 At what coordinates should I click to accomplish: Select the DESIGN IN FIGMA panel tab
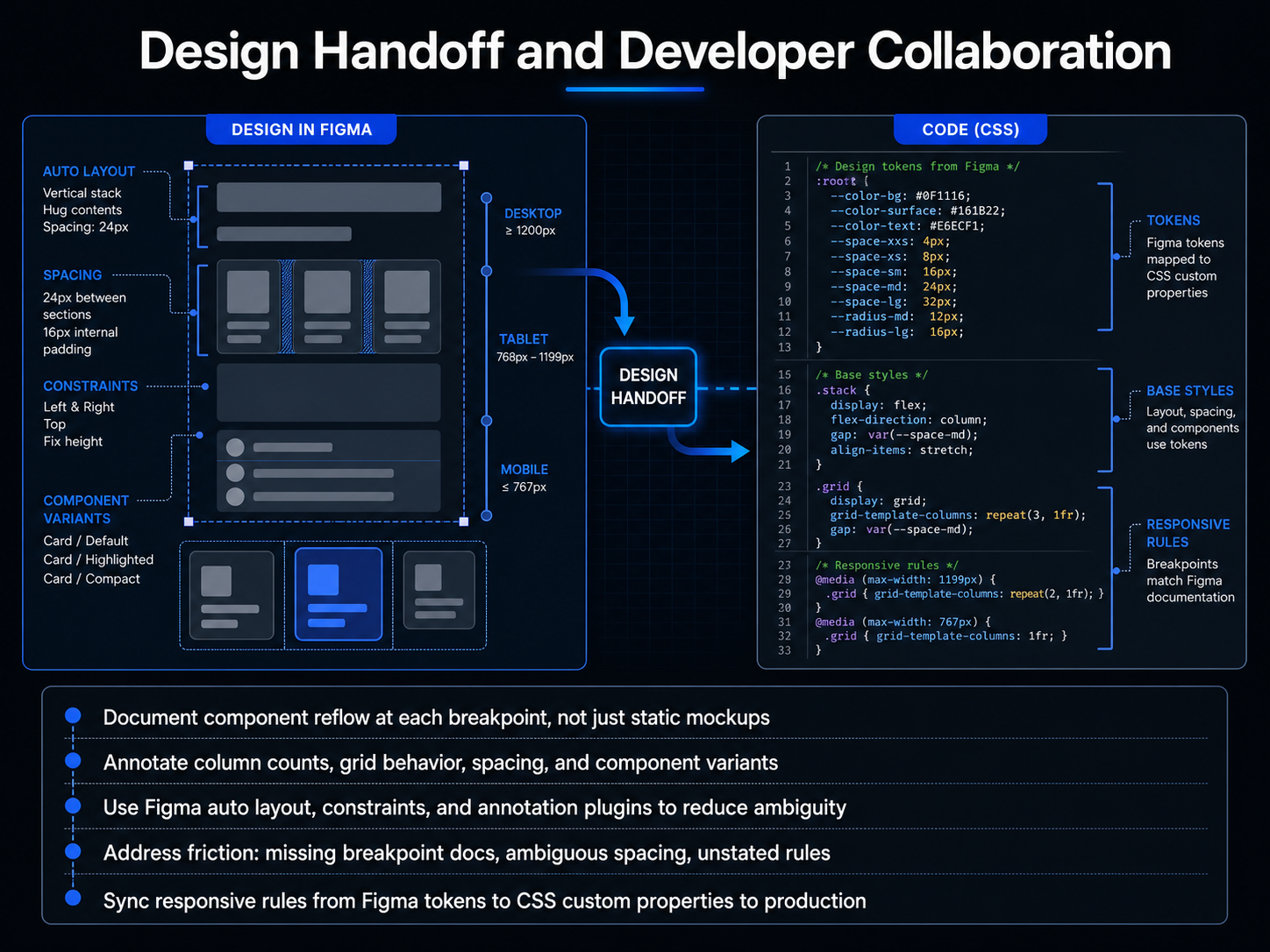tap(301, 129)
